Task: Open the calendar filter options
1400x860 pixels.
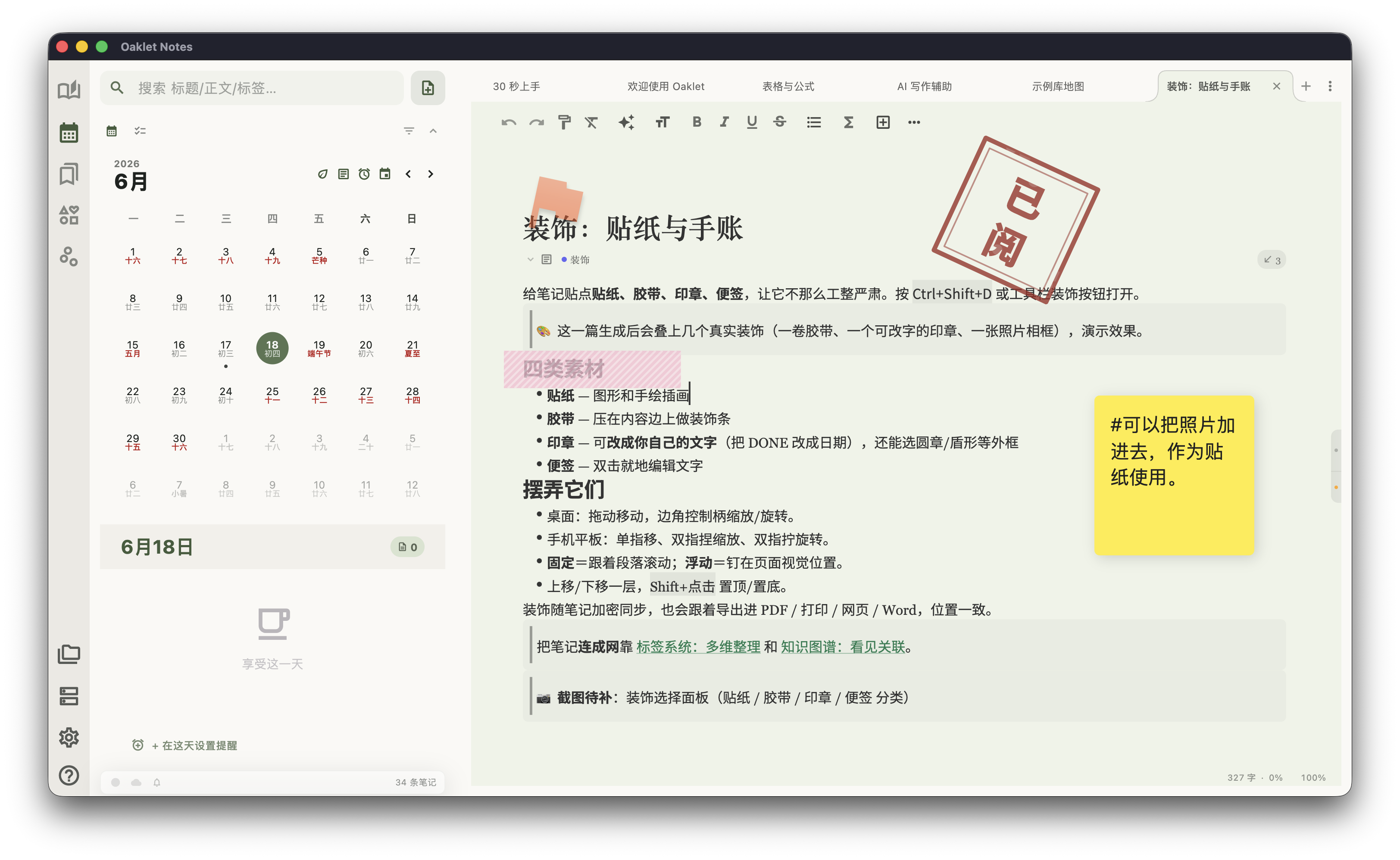Action: tap(409, 131)
